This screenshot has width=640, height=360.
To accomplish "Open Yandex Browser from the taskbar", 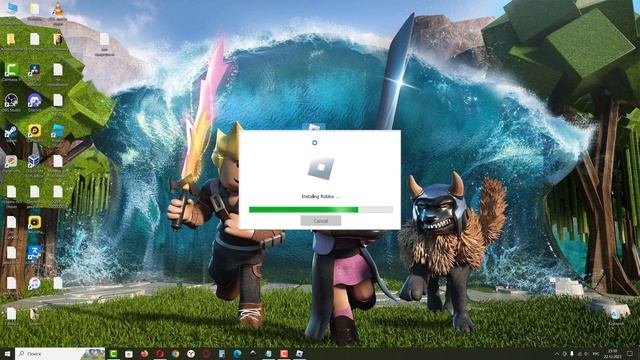I will point(191,353).
